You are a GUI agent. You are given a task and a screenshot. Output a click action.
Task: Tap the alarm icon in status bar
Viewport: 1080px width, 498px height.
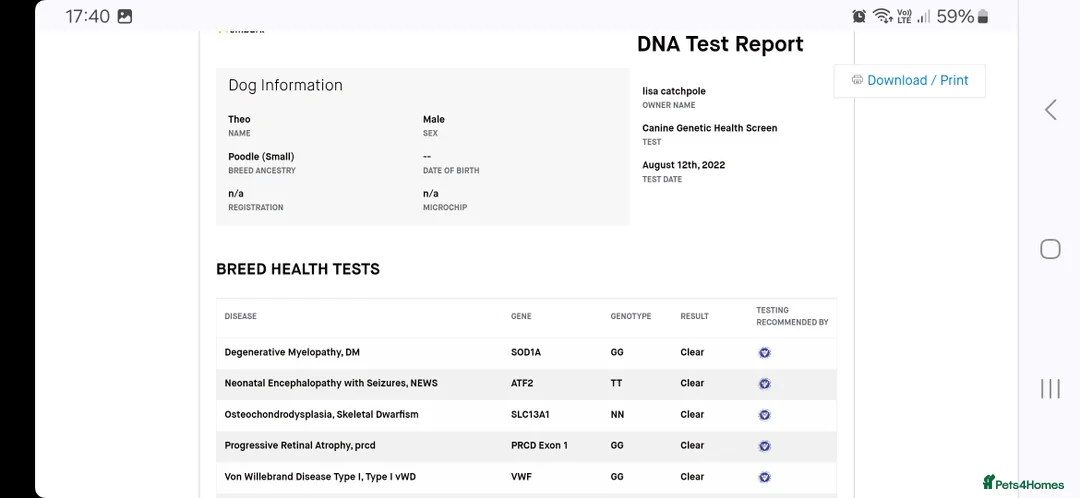click(x=859, y=16)
